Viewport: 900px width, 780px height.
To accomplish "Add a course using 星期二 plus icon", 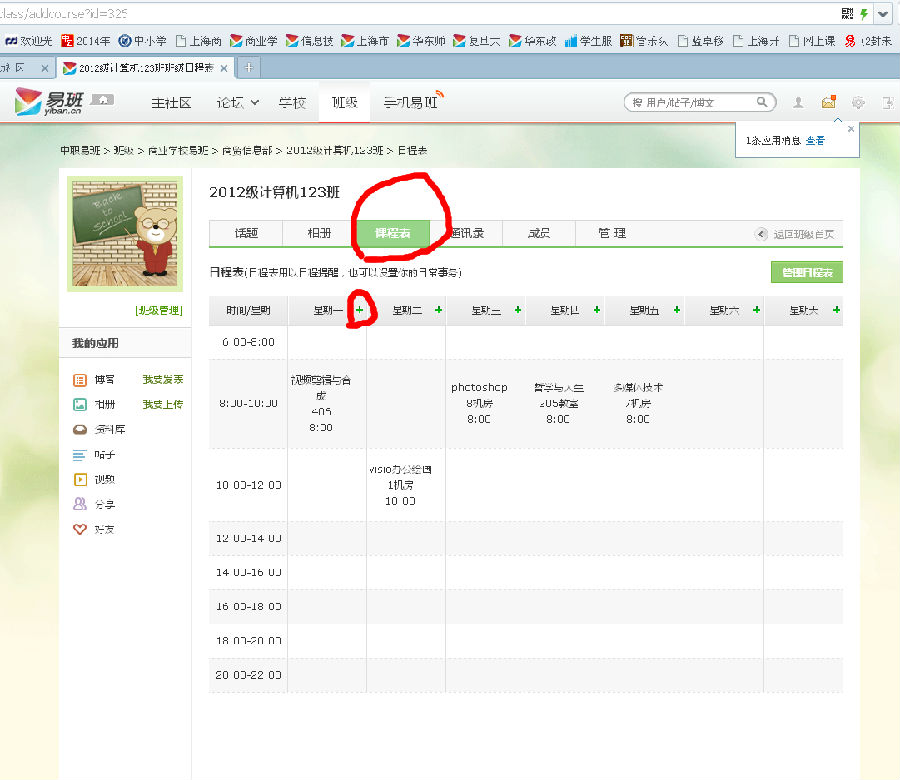I will (x=438, y=311).
